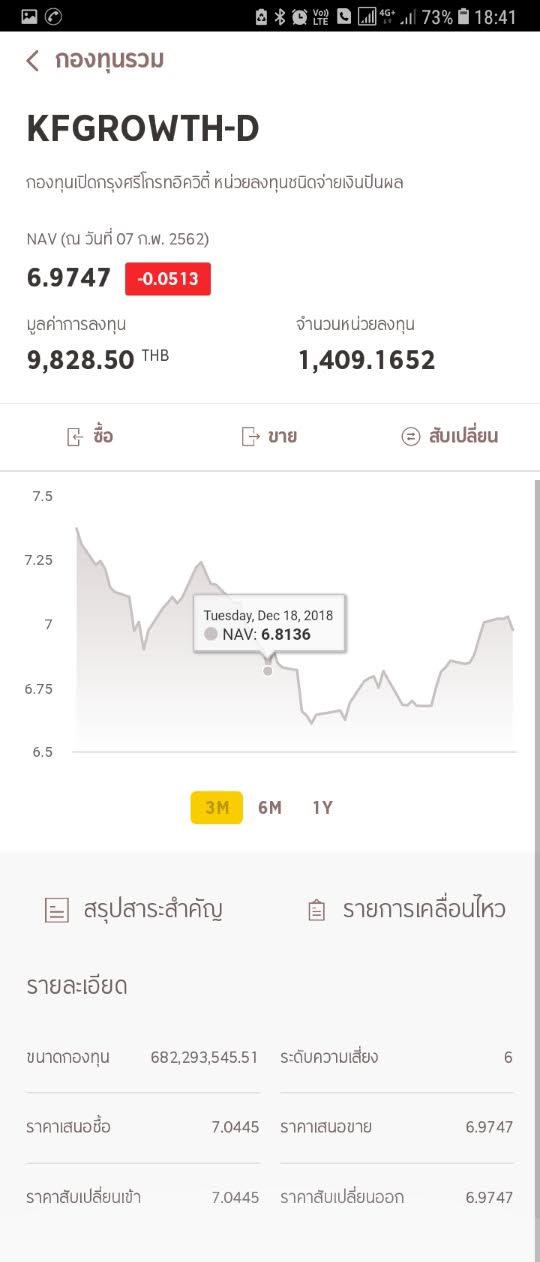Tap the NAV 6.8136 tooltip box

270,625
